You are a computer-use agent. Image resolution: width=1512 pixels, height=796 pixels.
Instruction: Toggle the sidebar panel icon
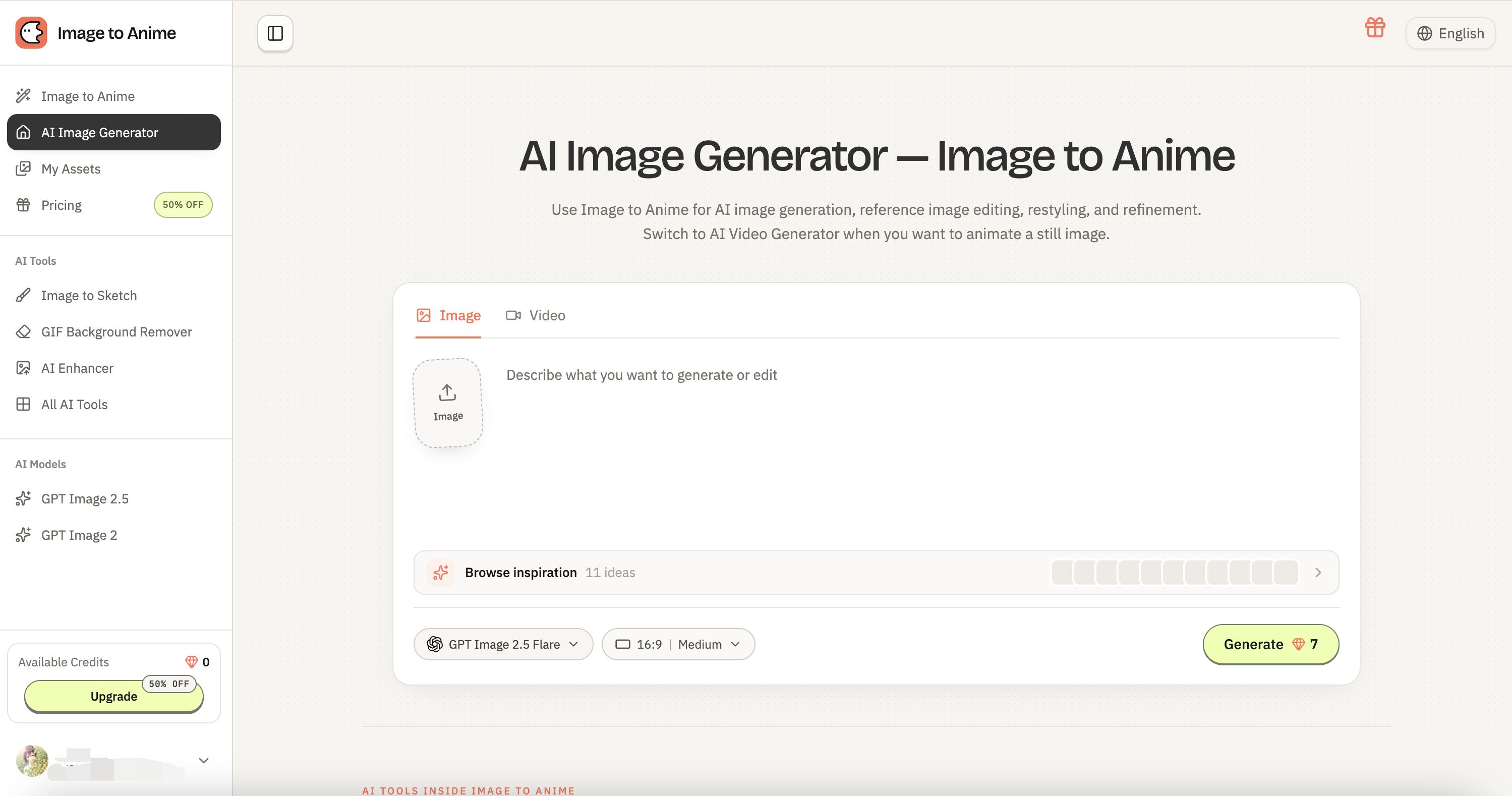(275, 33)
